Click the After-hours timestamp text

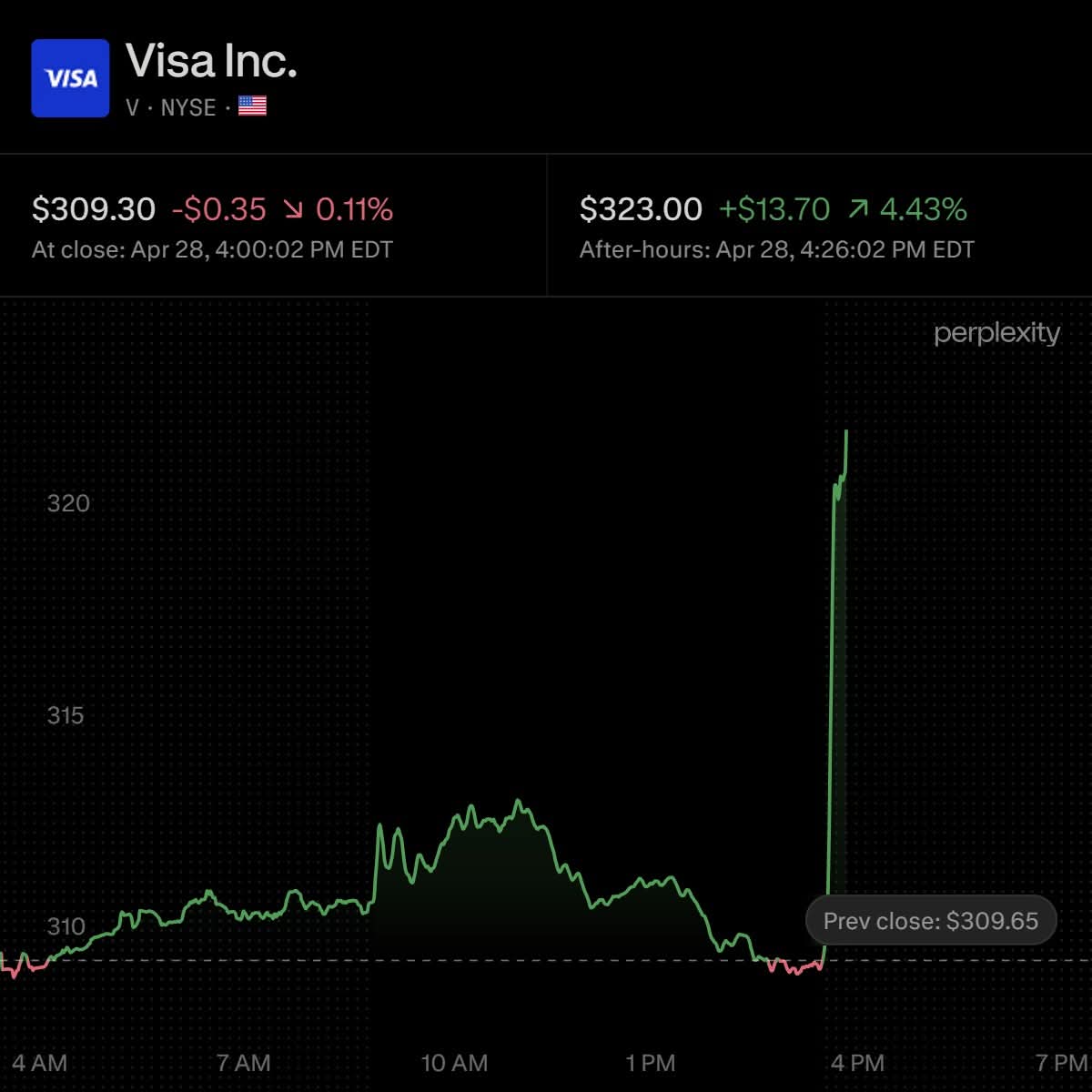point(776,250)
